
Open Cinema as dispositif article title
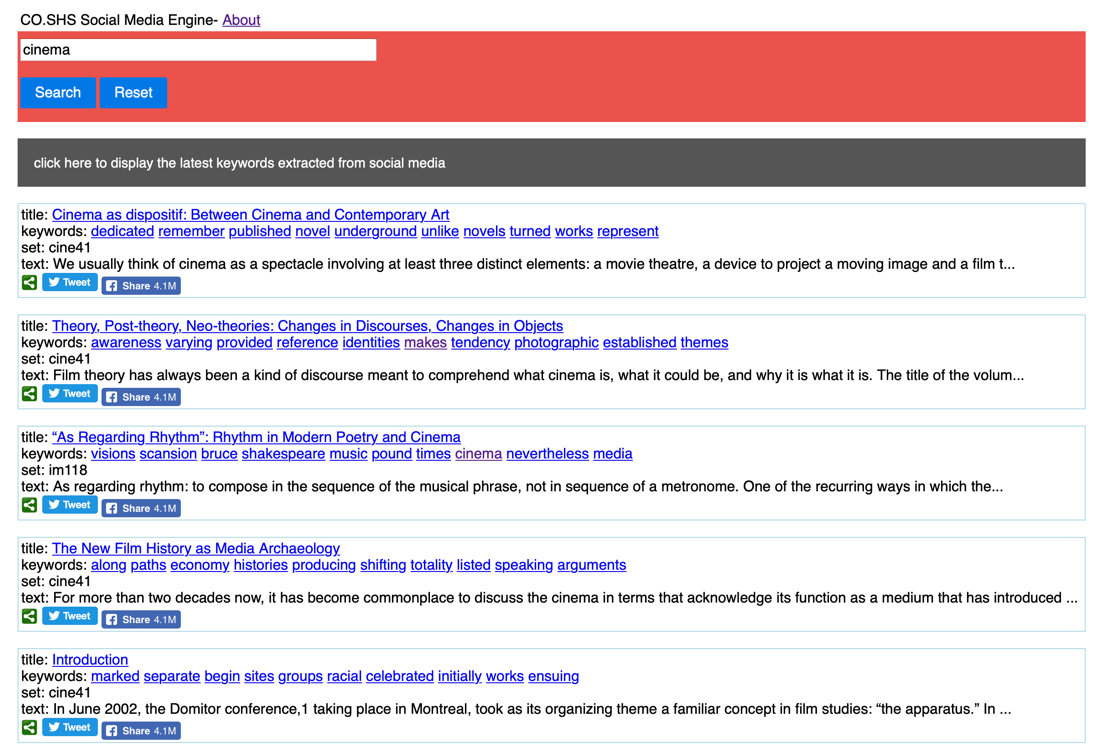250,214
